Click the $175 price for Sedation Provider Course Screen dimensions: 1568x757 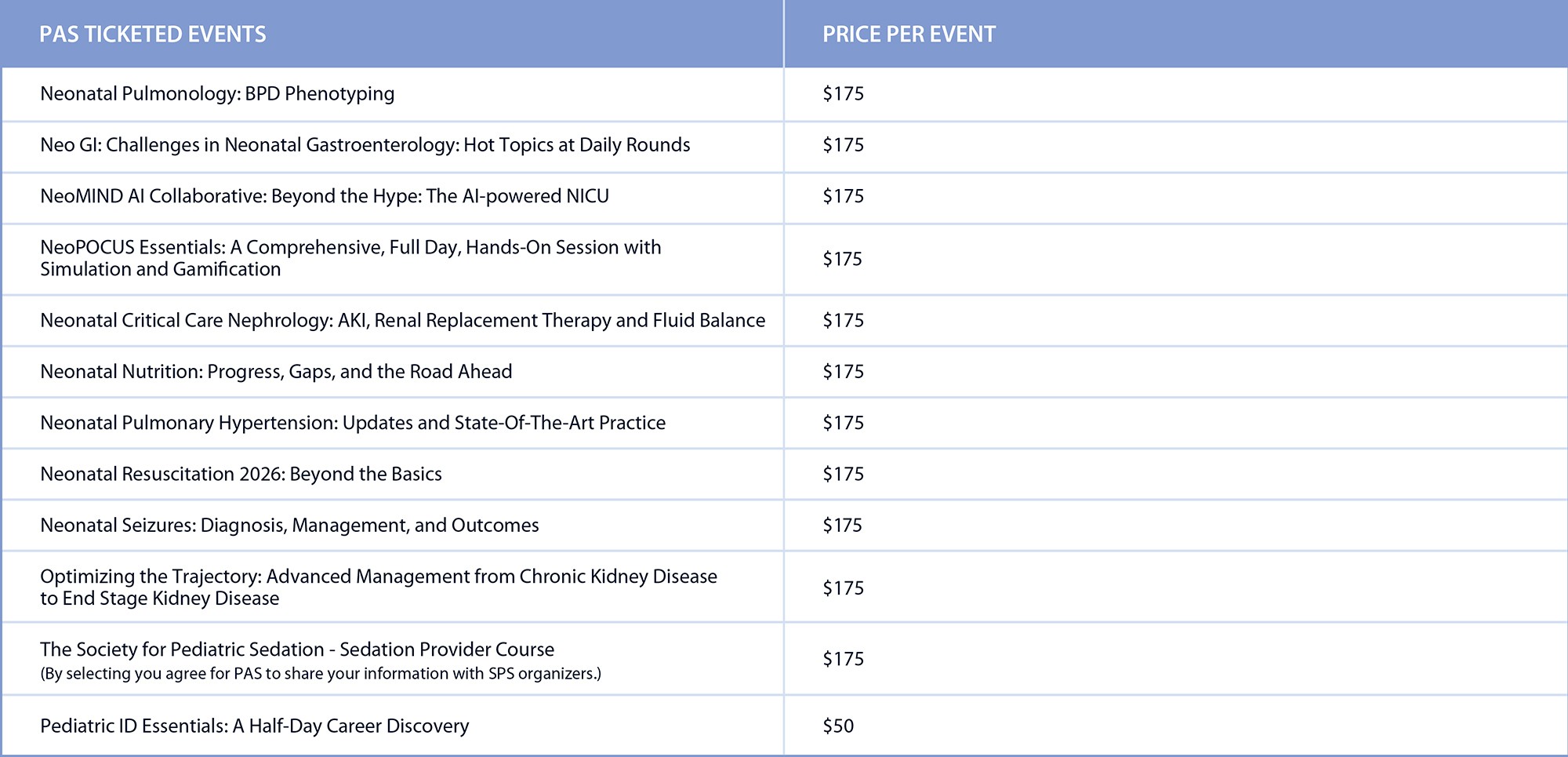(x=843, y=659)
